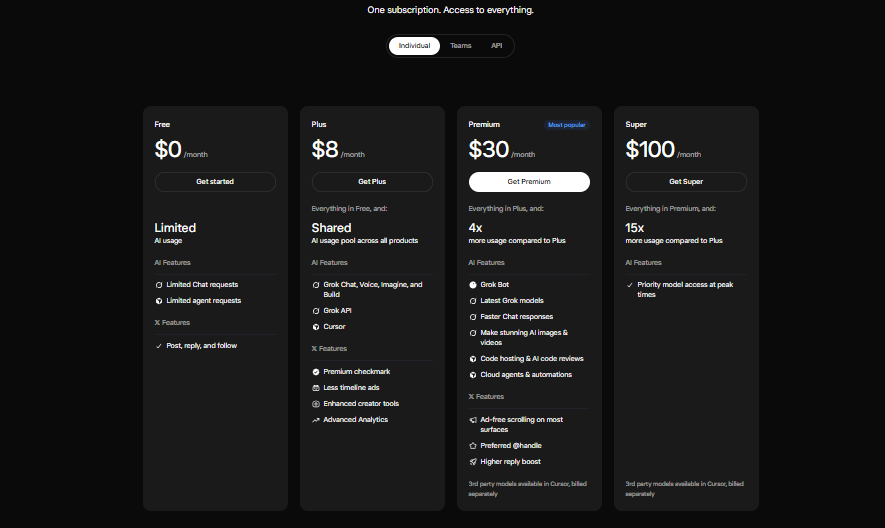Click the '15x' more usage heading

[x=634, y=228]
